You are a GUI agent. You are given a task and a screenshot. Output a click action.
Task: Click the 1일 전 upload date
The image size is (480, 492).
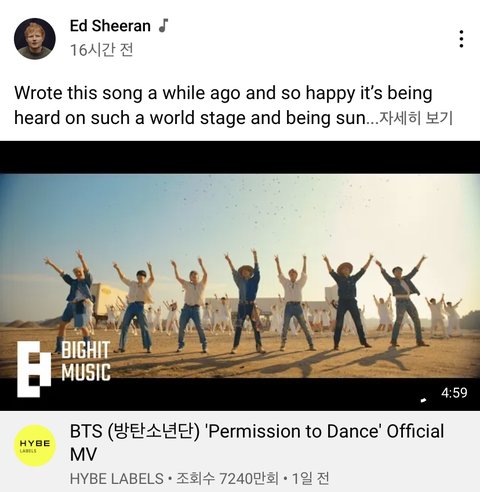[x=310, y=479]
